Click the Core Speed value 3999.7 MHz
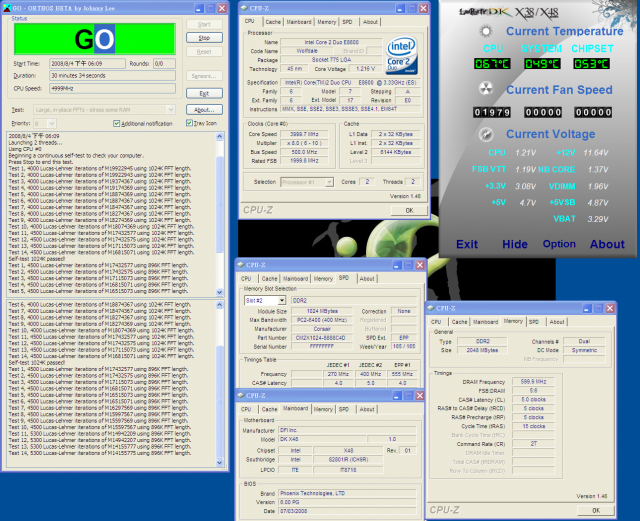This screenshot has height=521, width=640. 304,134
